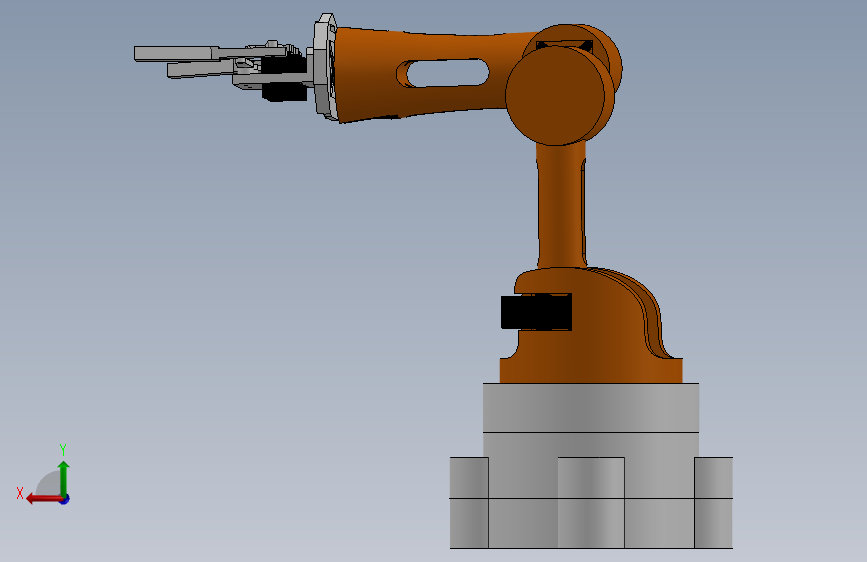867x562 pixels.
Task: Select the gray flange plate behind gripper
Action: [x=323, y=65]
